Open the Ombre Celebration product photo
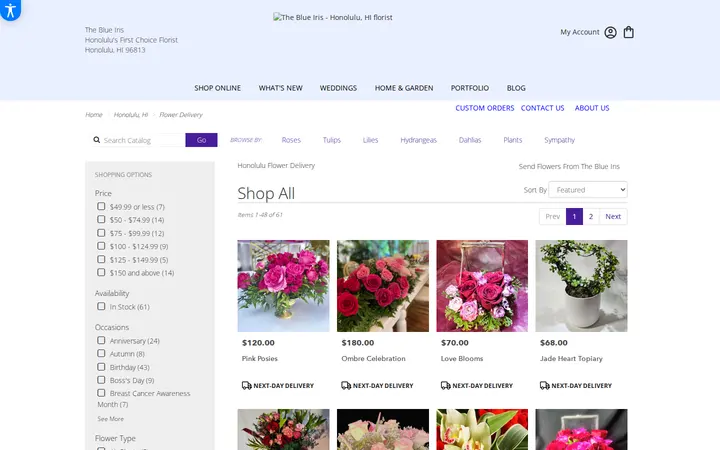The width and height of the screenshot is (720, 450). tap(383, 286)
